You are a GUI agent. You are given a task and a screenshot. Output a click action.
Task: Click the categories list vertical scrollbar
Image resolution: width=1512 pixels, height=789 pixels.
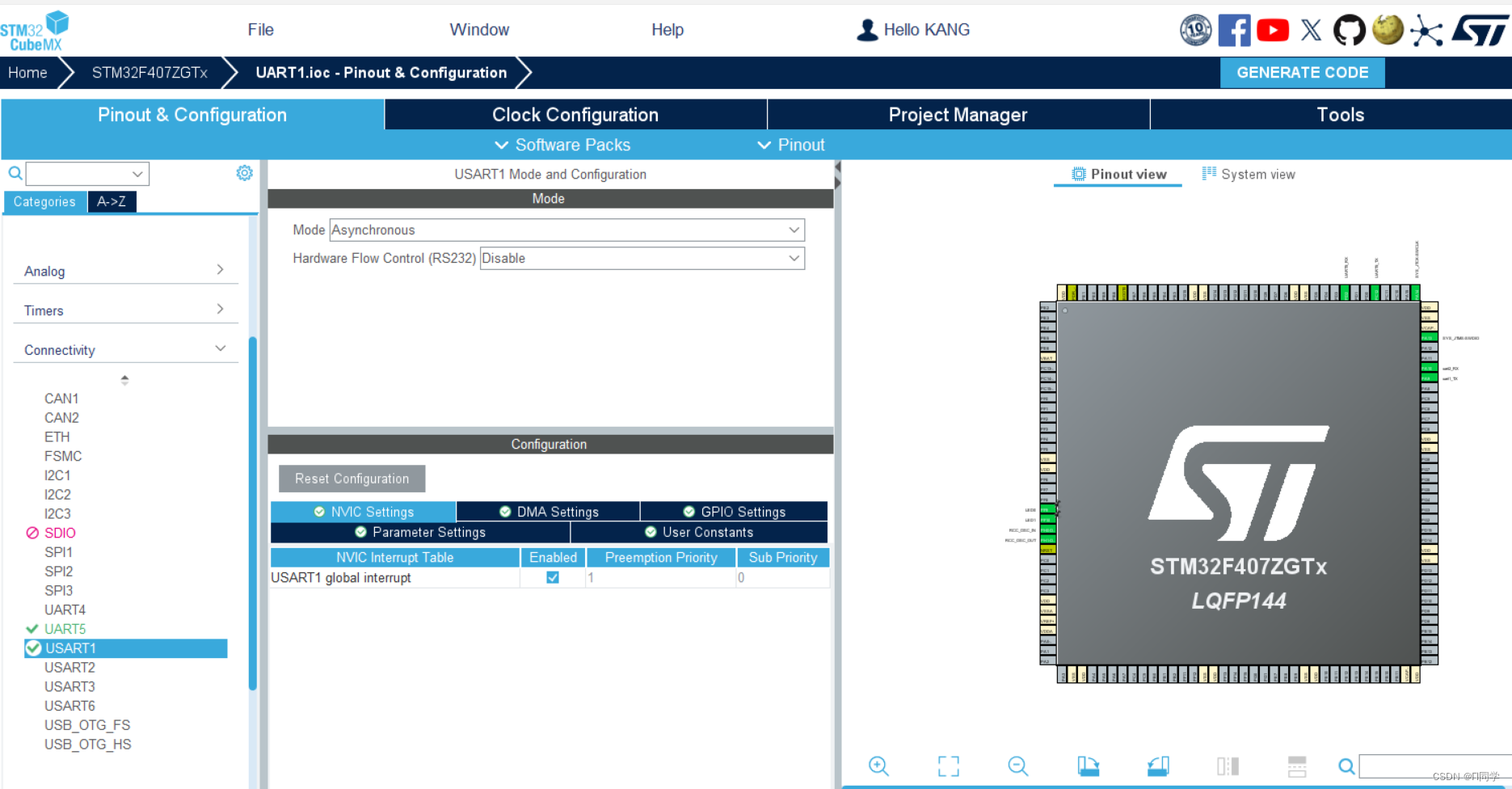point(253,513)
